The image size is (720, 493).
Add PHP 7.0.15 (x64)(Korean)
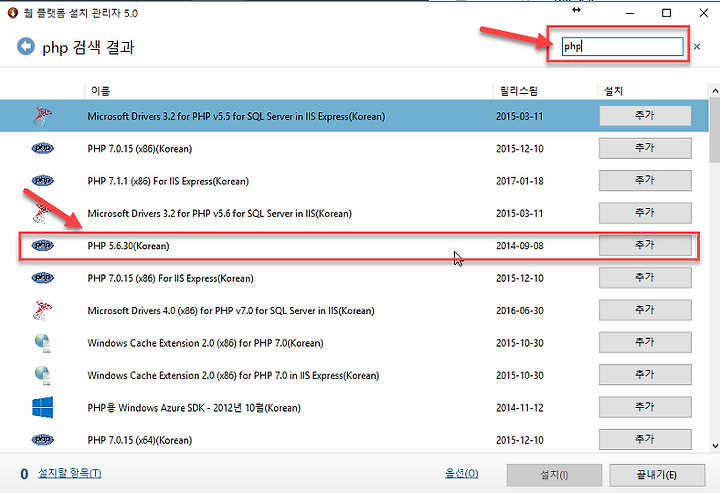pos(645,439)
